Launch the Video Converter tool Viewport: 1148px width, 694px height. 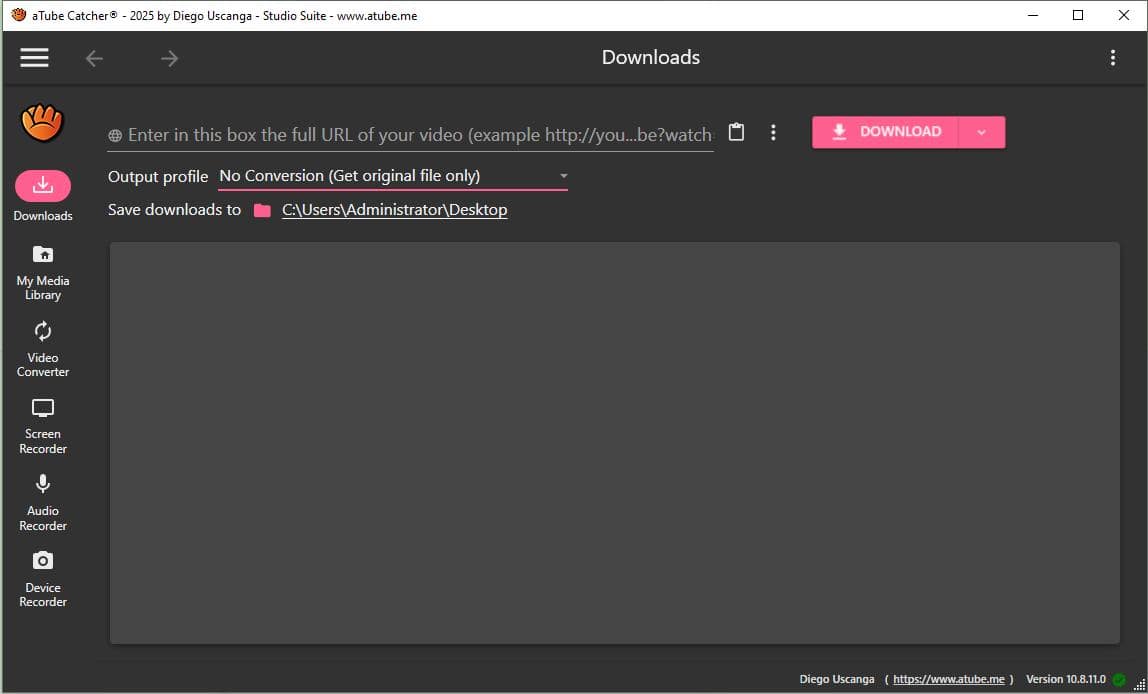pos(42,345)
